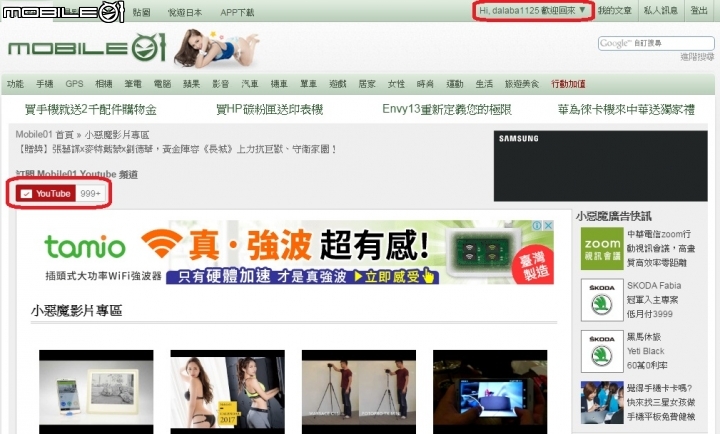
Task: Select the red 行動加值 tab
Action: pyautogui.click(x=568, y=84)
